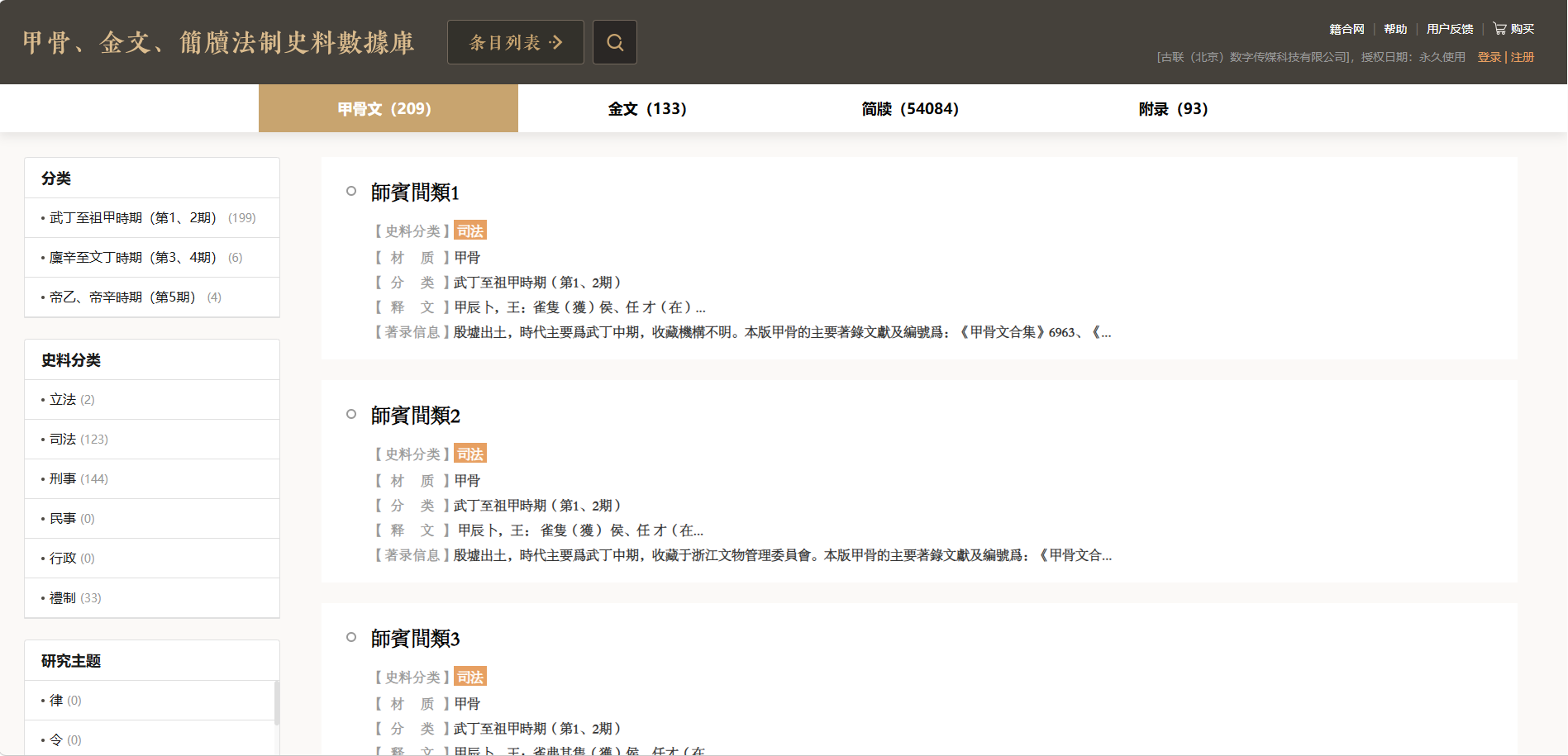Click the 司法 tag in 師賓間類1 entry
This screenshot has width=1568, height=756.
click(470, 231)
